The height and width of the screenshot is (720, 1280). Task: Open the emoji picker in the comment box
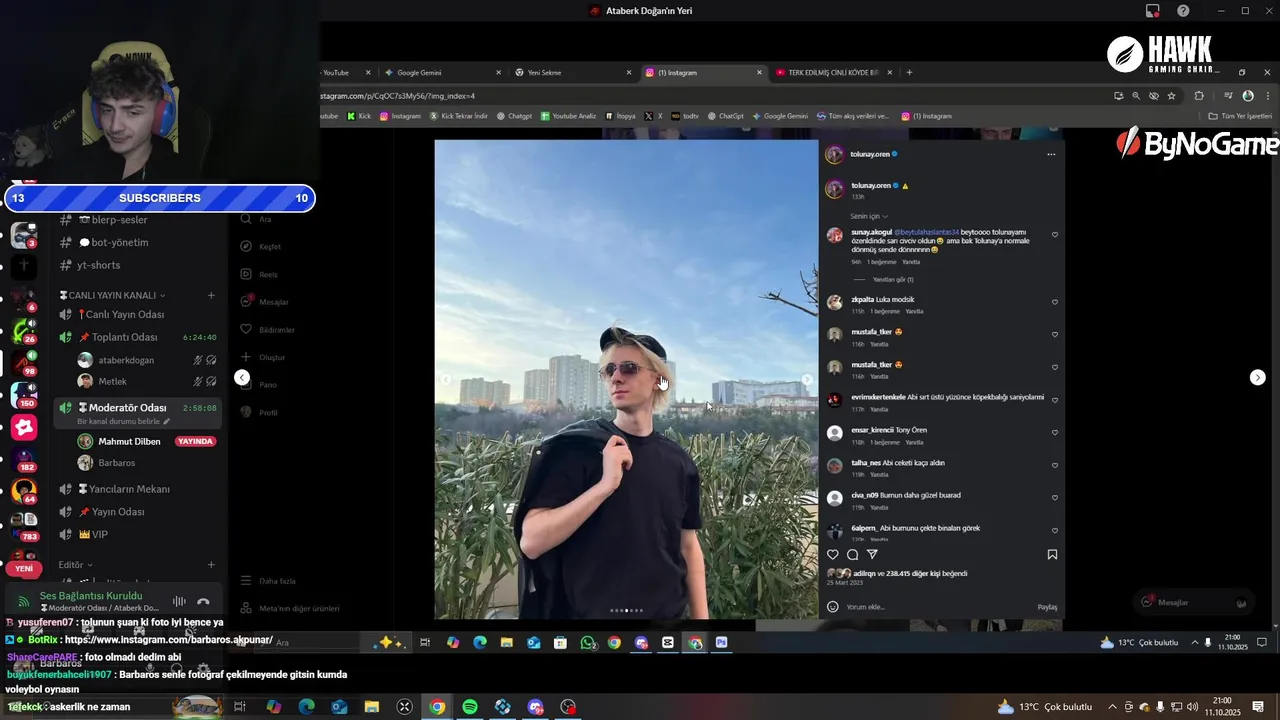click(833, 606)
